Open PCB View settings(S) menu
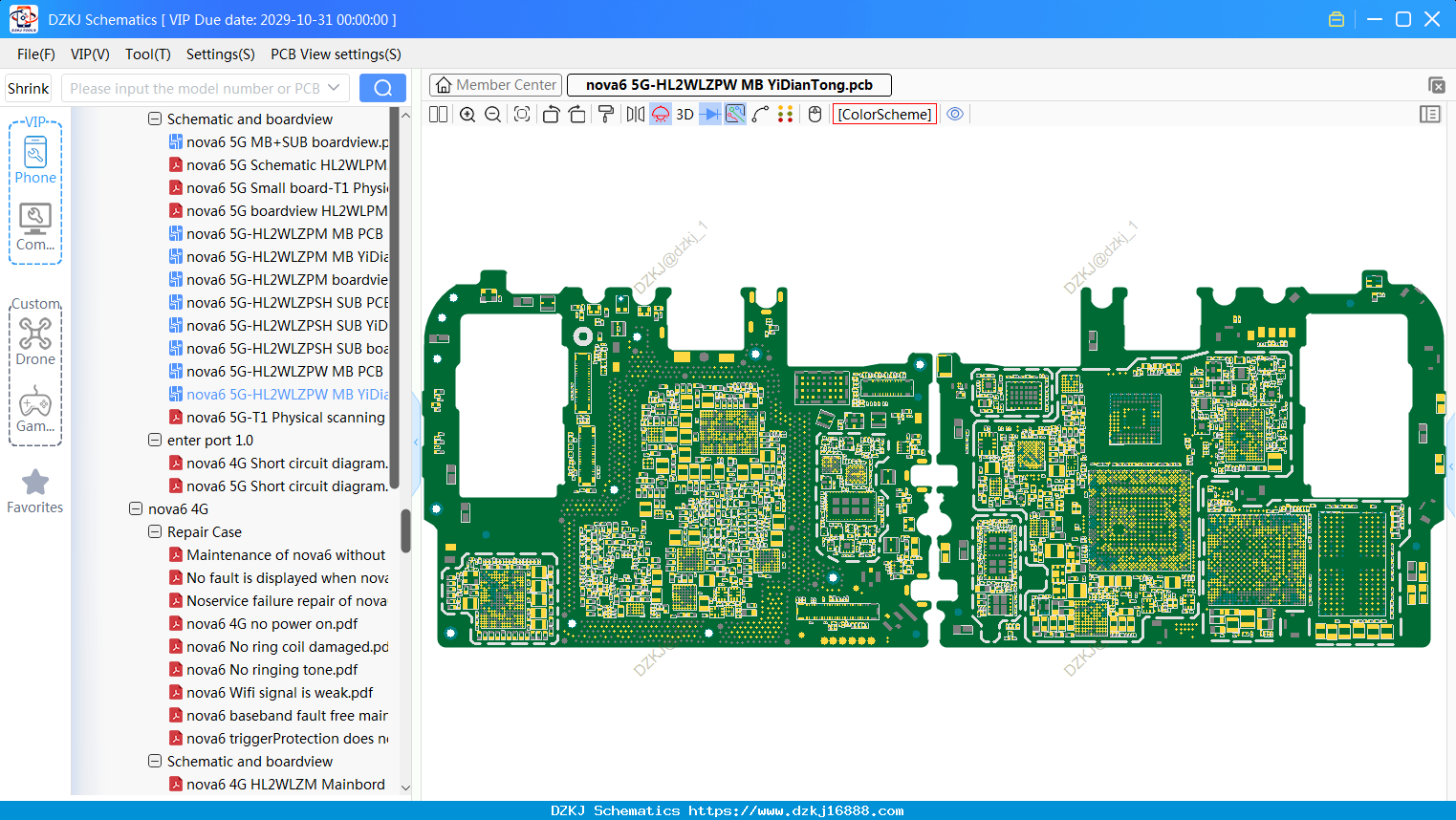Screen dimensions: 1456x820 (336, 54)
